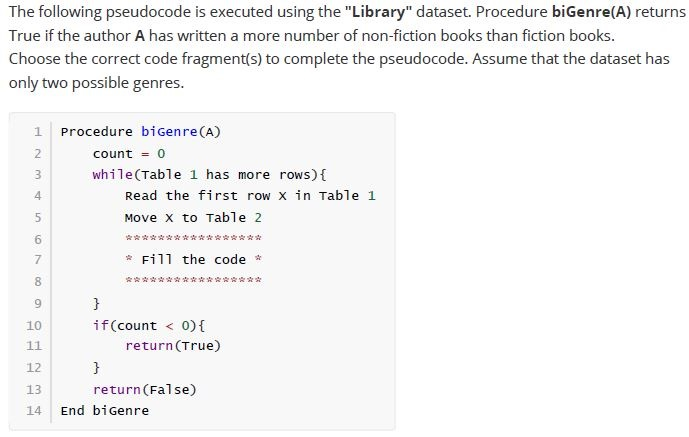Click the closing brace on line 12
689x437 pixels.
click(97, 367)
